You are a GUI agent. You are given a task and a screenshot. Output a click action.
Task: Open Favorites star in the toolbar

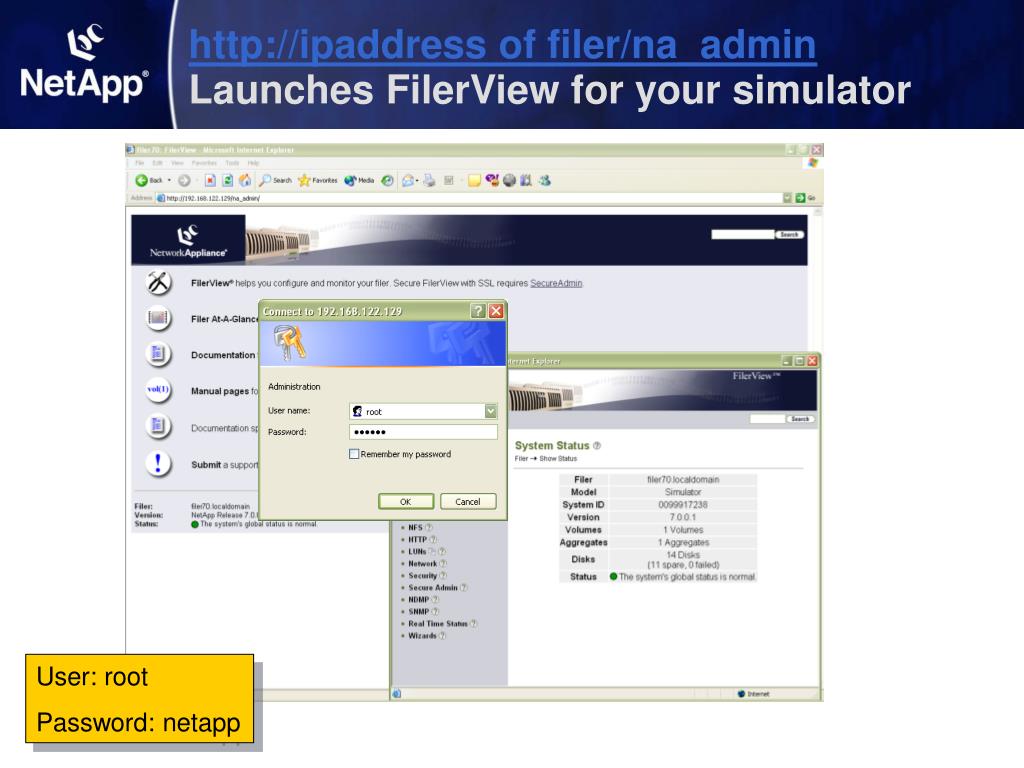(x=317, y=180)
